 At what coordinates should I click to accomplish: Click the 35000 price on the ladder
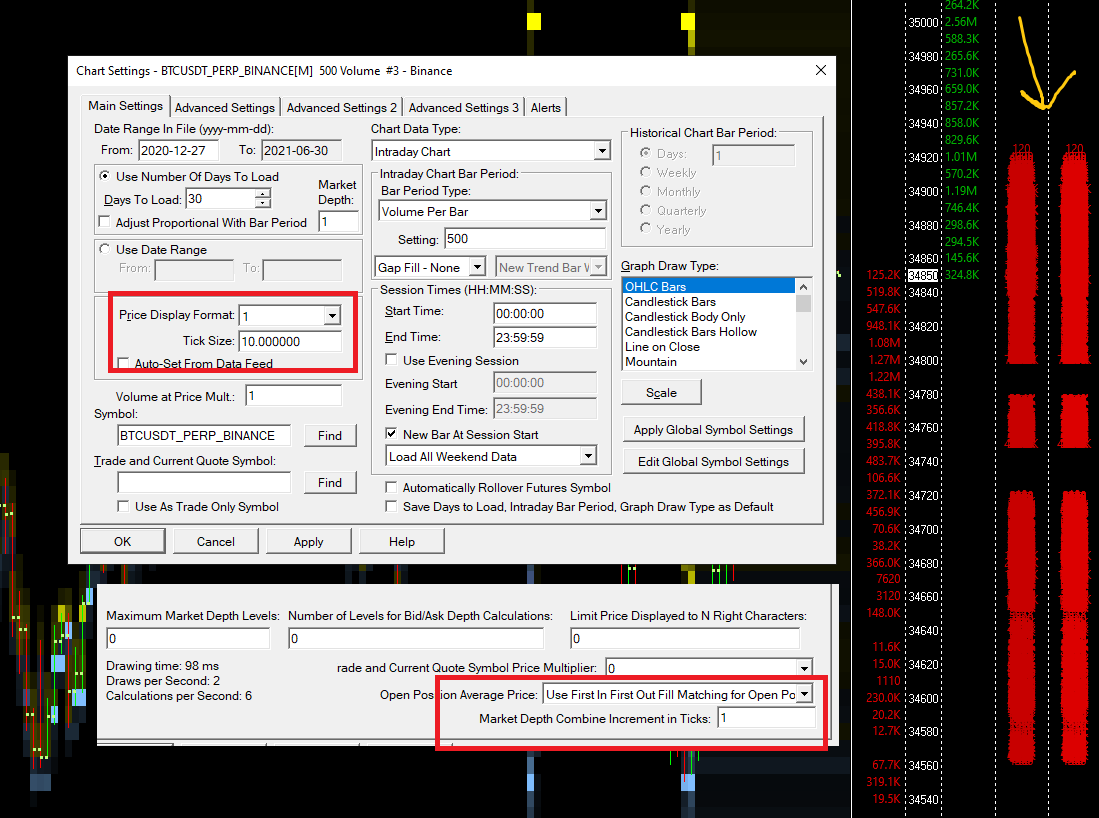[x=923, y=22]
